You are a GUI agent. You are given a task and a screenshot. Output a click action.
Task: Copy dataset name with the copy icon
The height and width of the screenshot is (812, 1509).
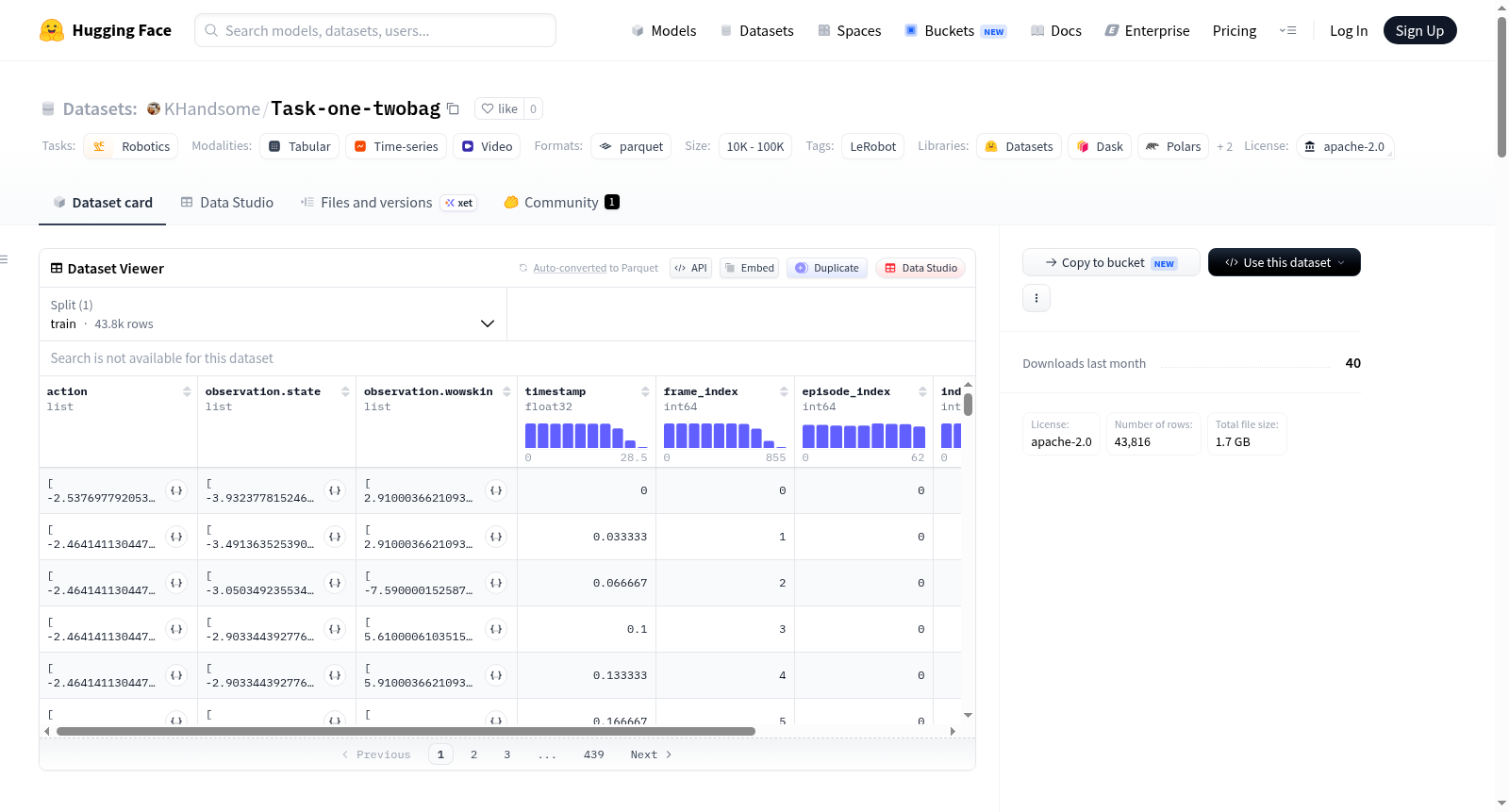[453, 108]
